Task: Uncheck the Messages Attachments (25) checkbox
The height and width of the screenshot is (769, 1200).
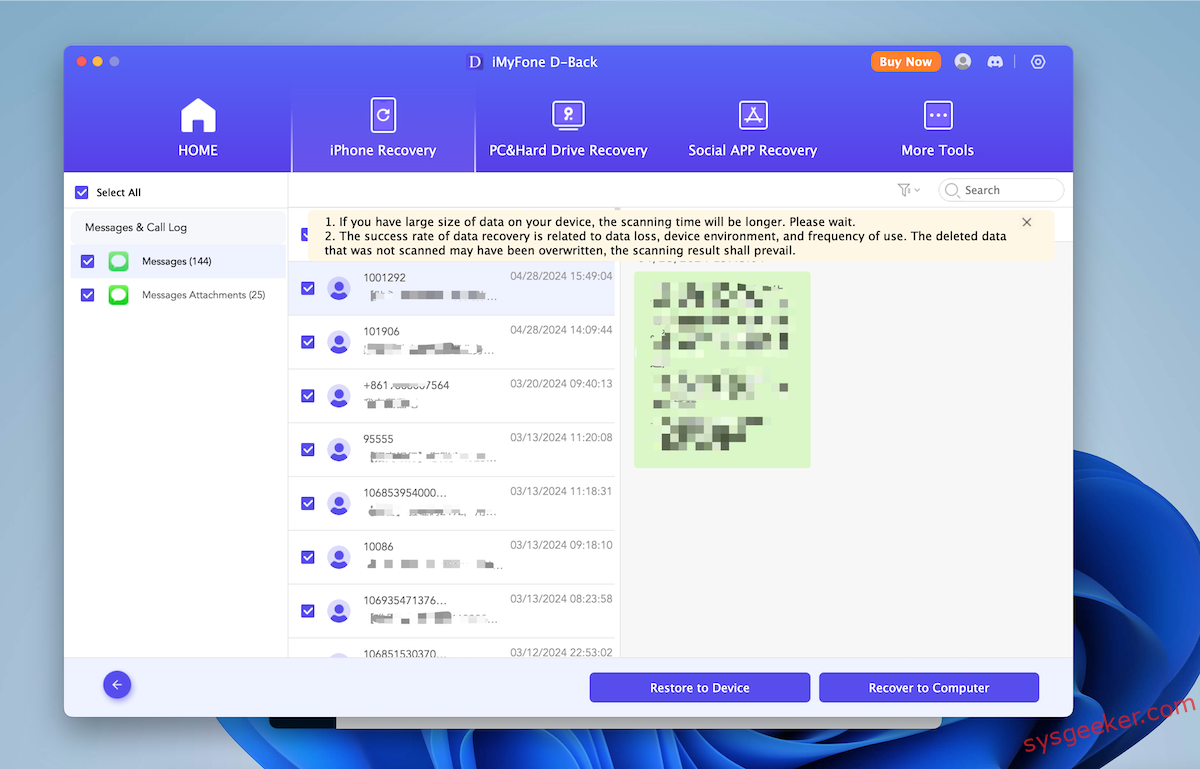Action: coord(88,295)
